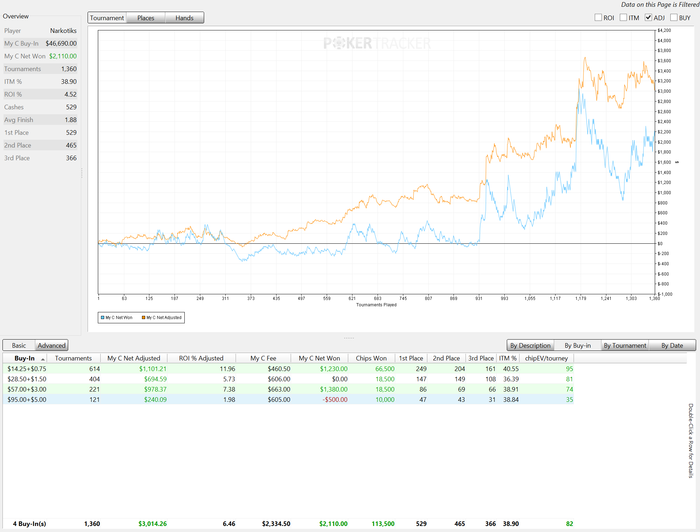700x532 pixels.
Task: Sort by My C Net Won column
Action: pos(320,358)
